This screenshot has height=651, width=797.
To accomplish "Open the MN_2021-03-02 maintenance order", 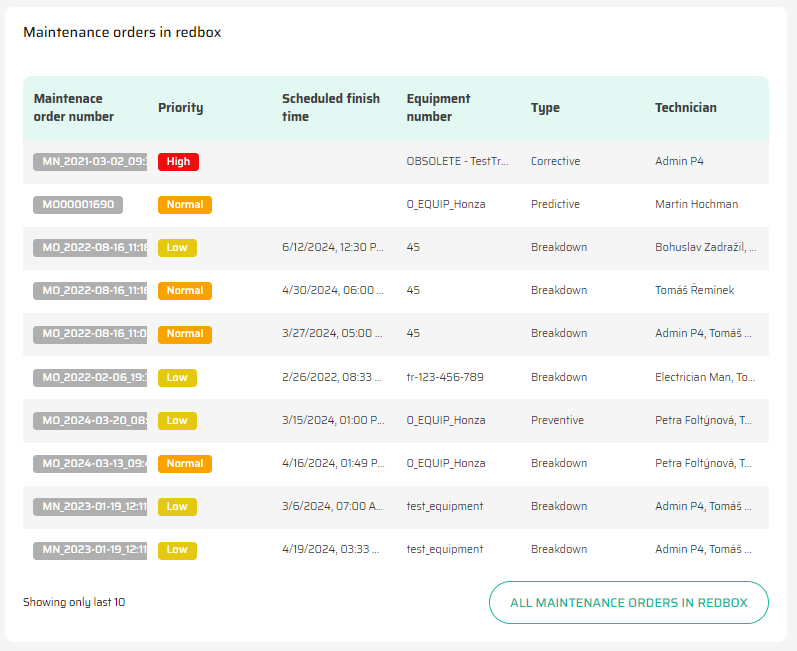I will (x=90, y=161).
